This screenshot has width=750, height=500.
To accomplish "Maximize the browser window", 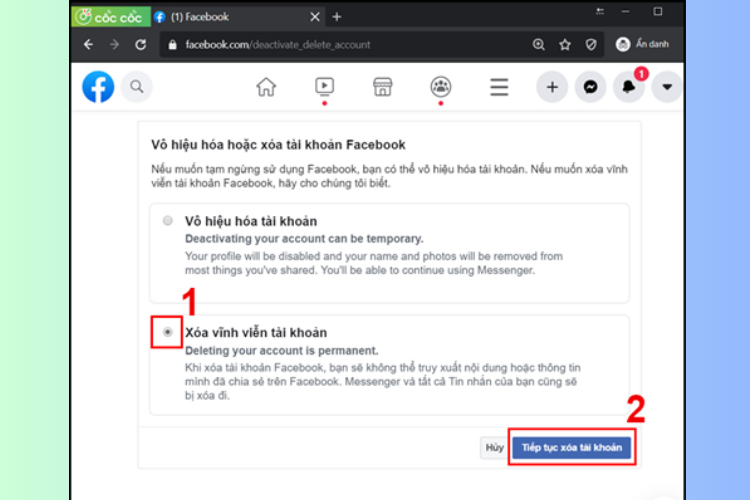I will tap(658, 11).
